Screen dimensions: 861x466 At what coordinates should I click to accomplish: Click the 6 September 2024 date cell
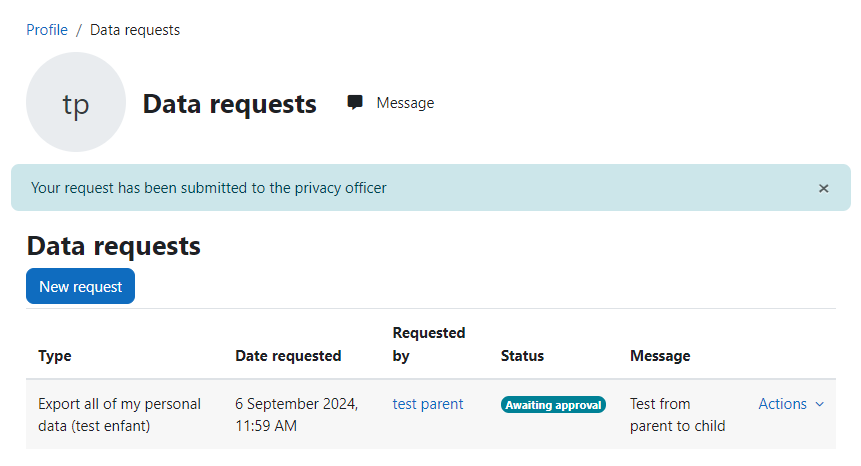click(x=297, y=414)
